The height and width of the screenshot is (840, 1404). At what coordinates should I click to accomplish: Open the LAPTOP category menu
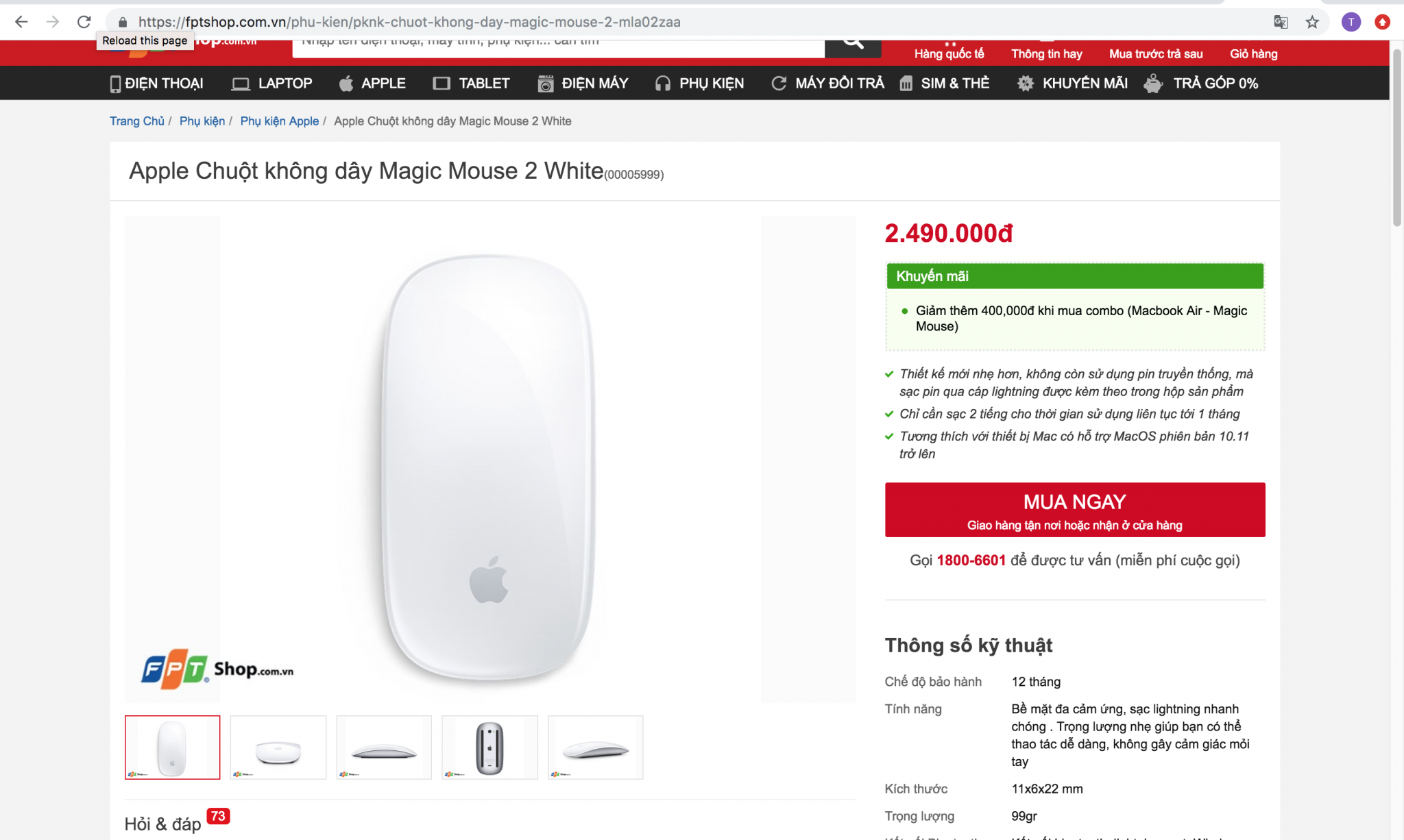272,83
